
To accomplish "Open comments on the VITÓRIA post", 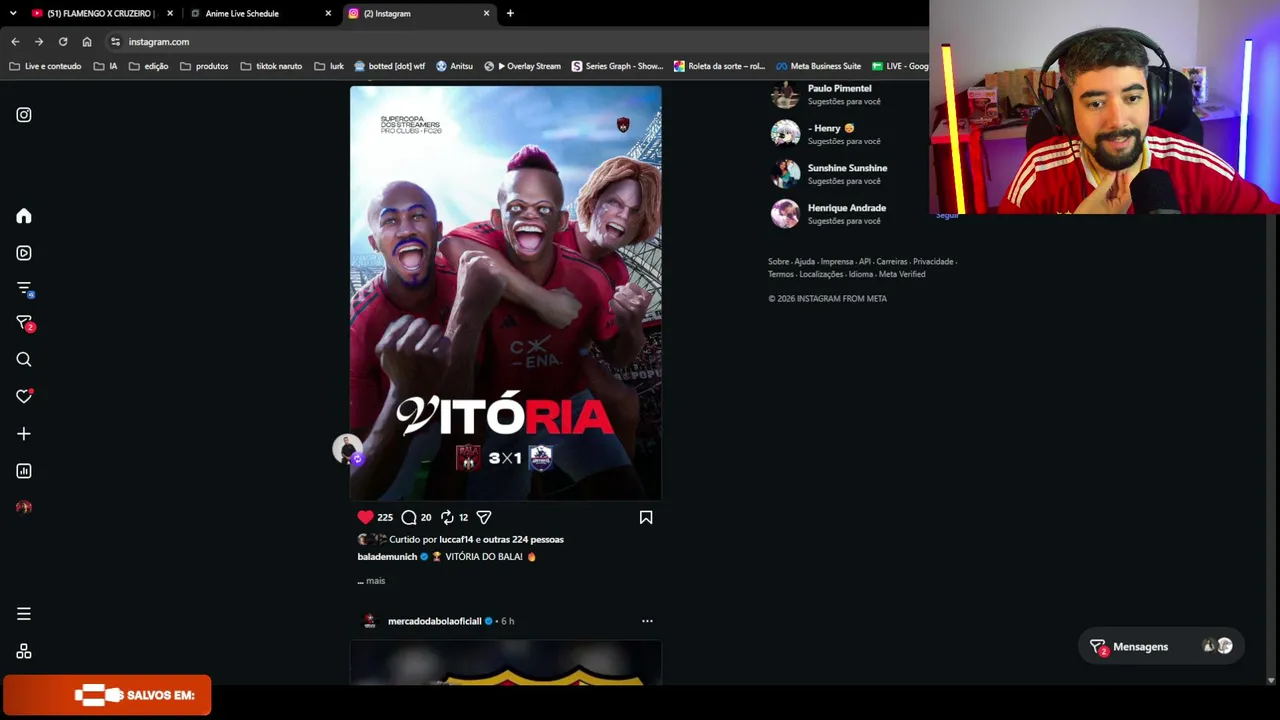I will 409,517.
